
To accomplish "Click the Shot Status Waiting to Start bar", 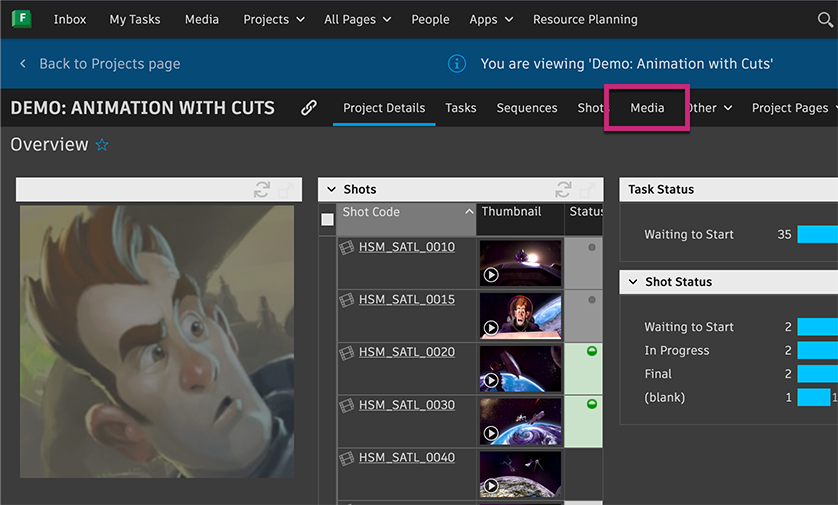I will pos(817,327).
